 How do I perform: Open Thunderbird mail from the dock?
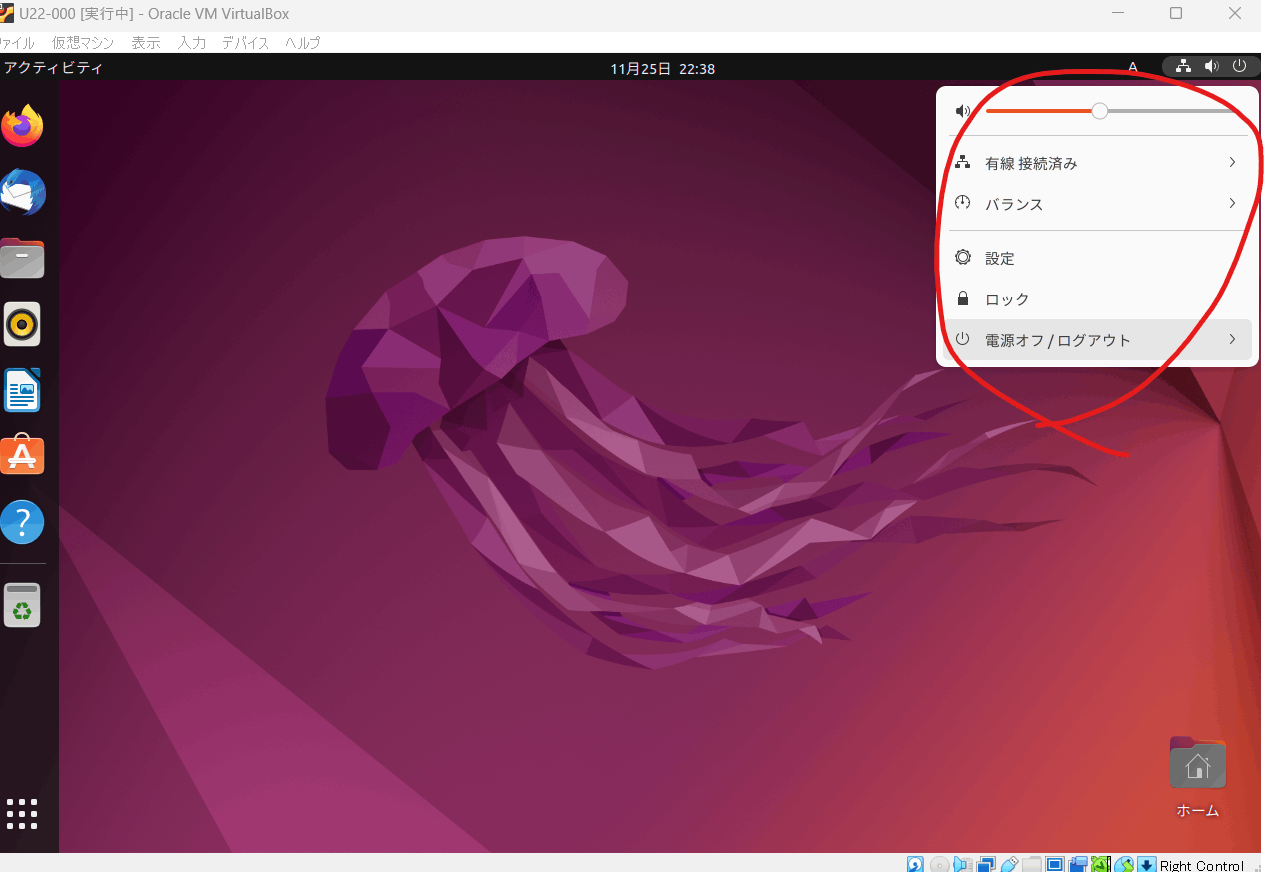coord(22,192)
